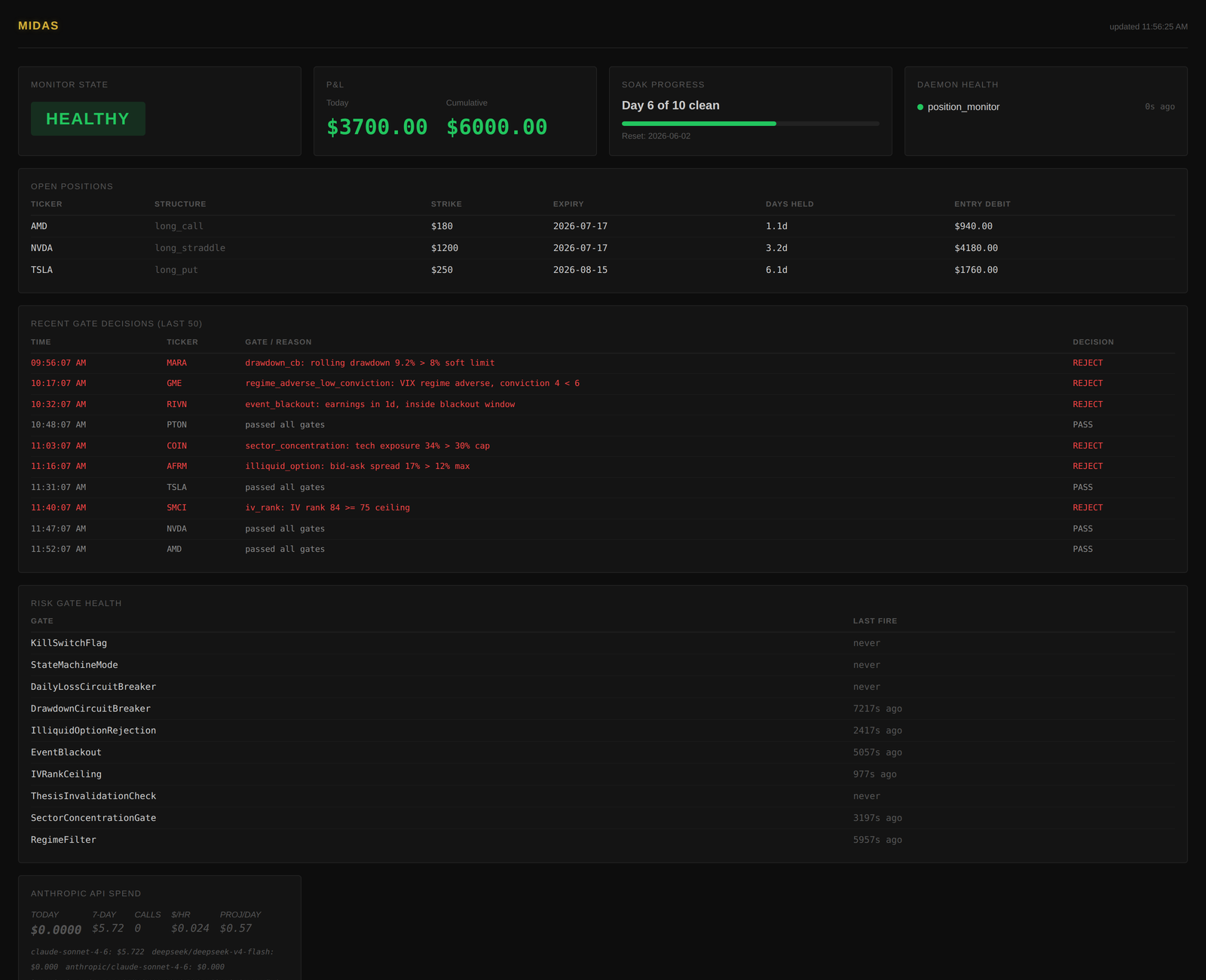Select the DrawdownCircuitBreaker gate
This screenshot has height=980, width=1206.
click(90, 709)
